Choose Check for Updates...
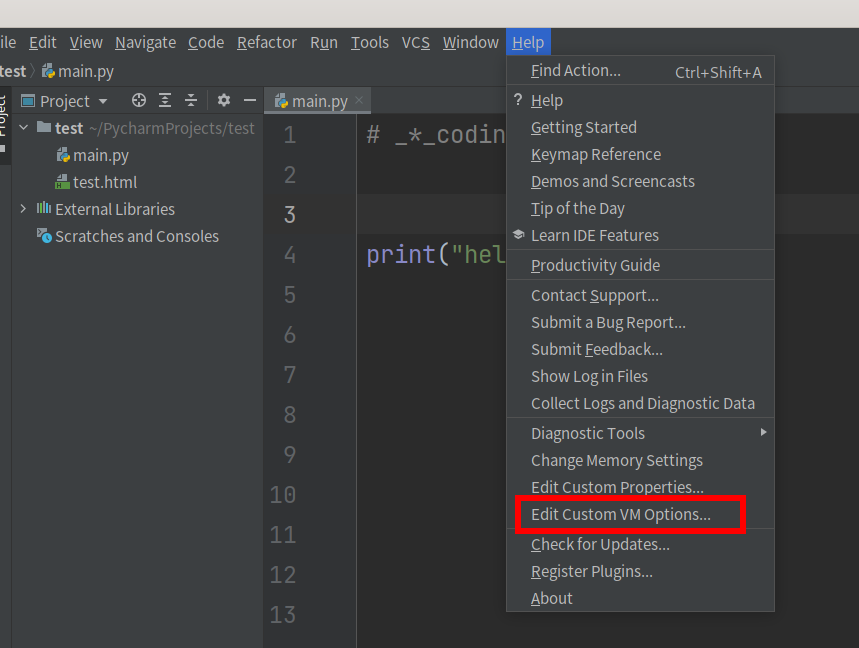 coord(640,544)
